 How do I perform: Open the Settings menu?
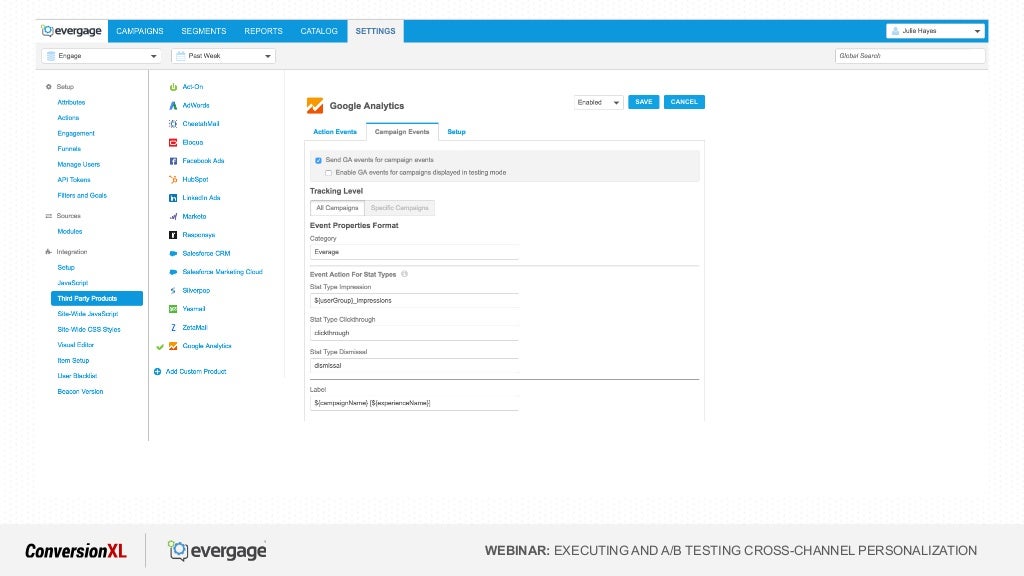376,31
